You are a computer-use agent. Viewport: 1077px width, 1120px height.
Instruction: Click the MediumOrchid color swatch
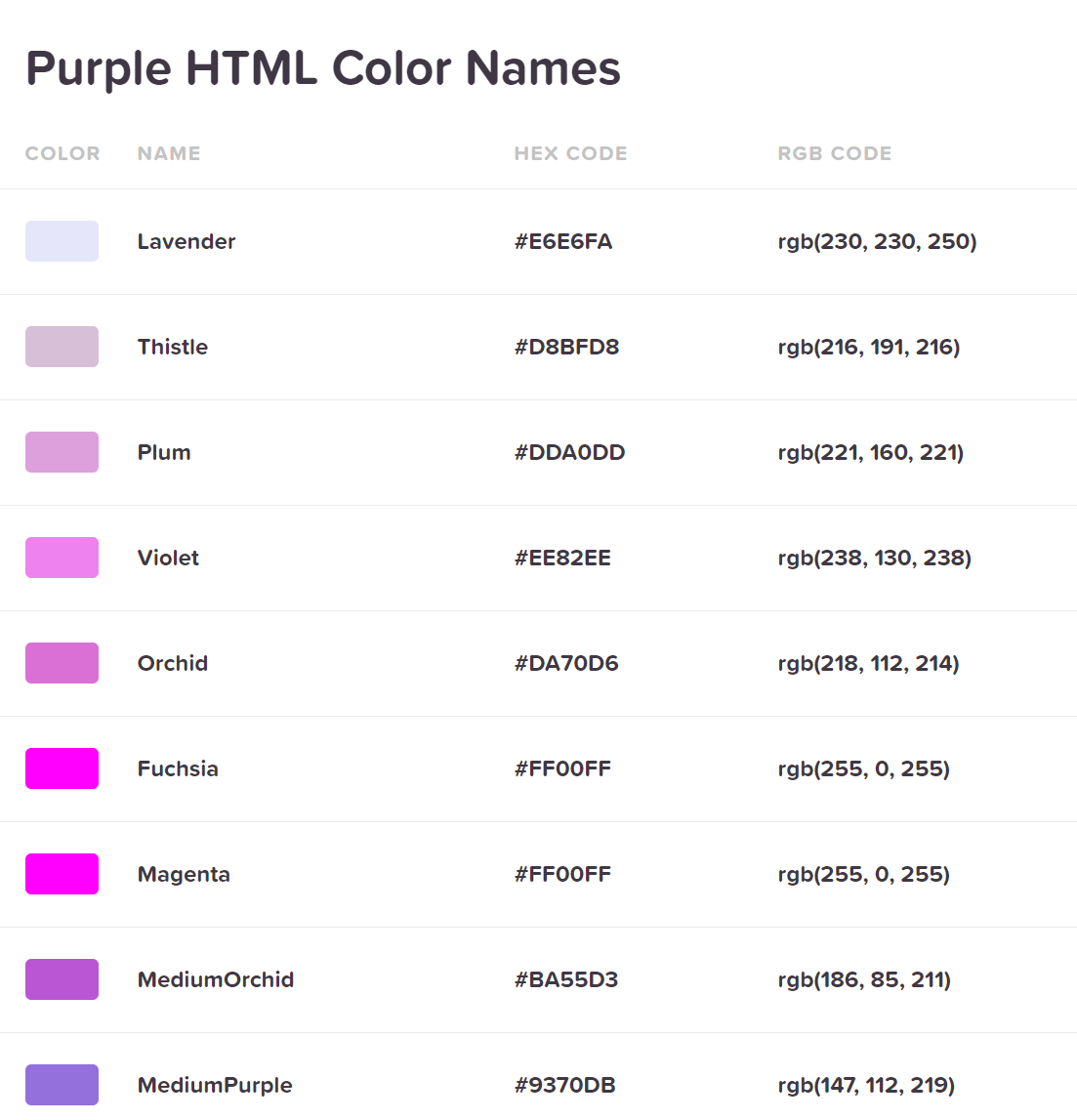(x=62, y=979)
